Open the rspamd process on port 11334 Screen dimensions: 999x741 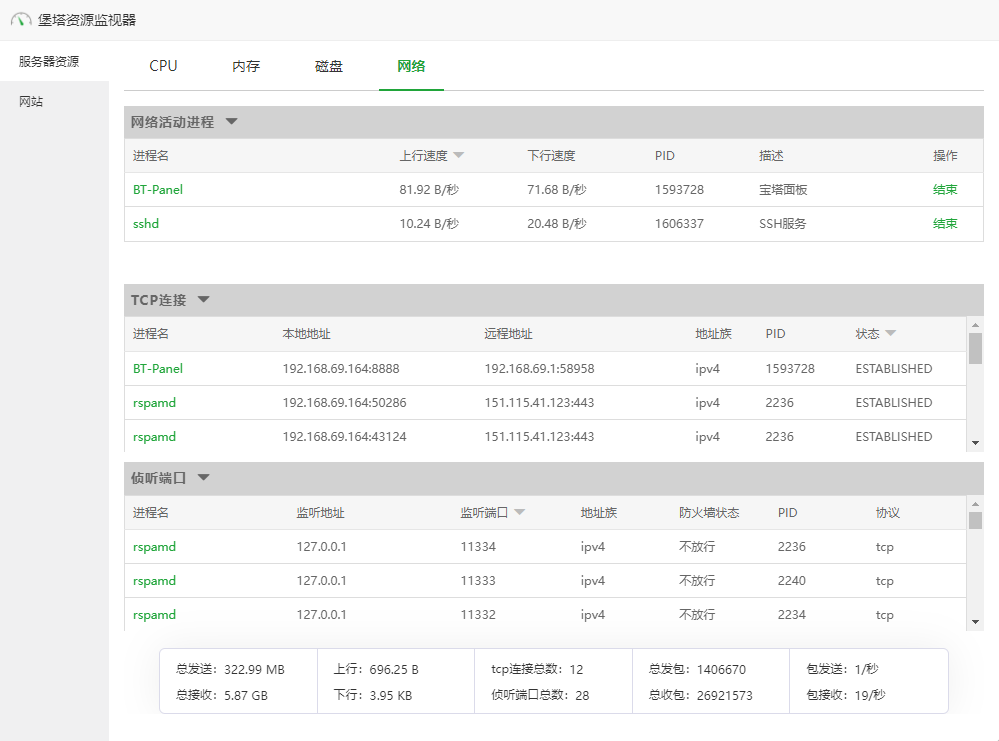(x=154, y=547)
